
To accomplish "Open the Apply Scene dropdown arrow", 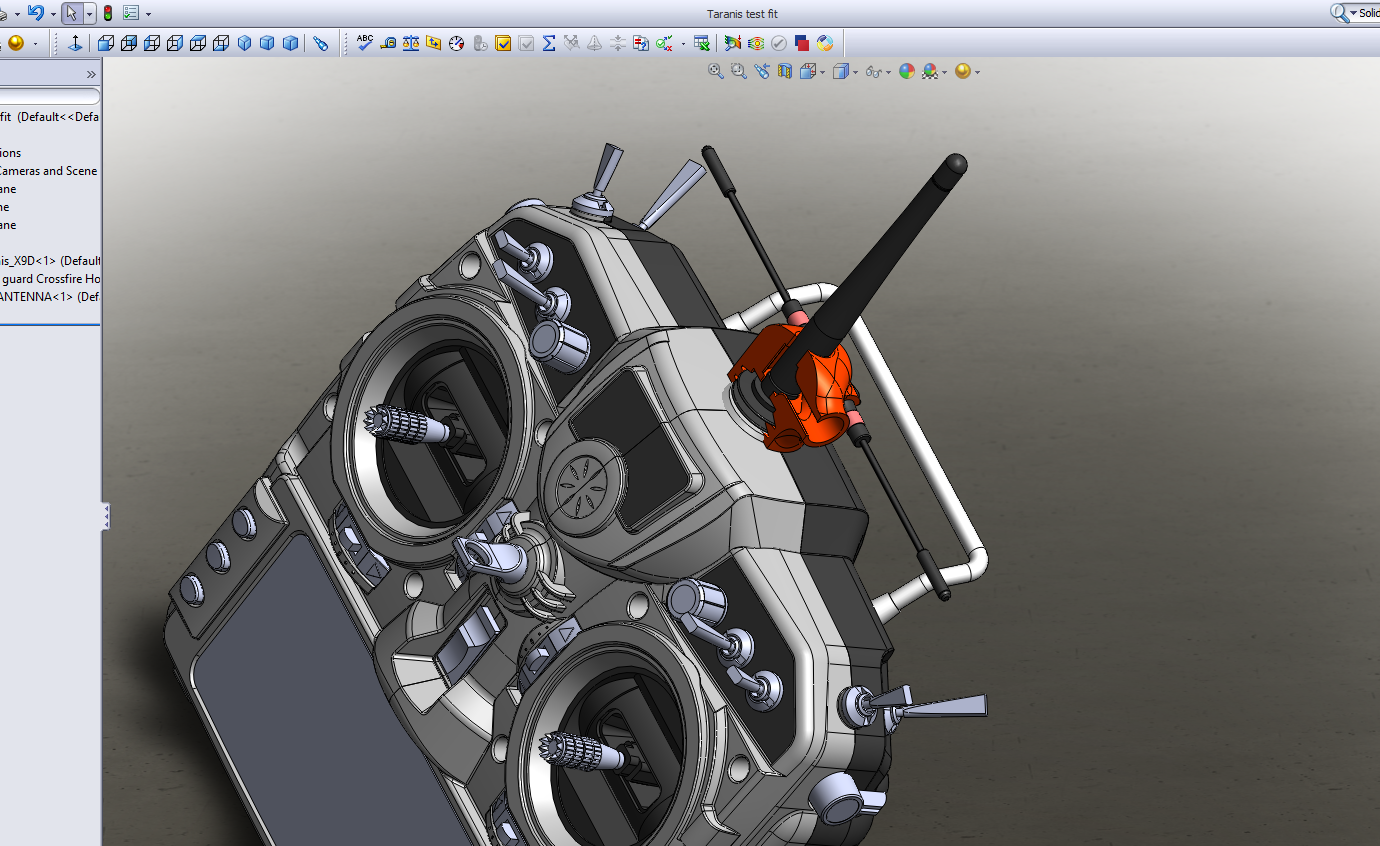I will tap(944, 72).
